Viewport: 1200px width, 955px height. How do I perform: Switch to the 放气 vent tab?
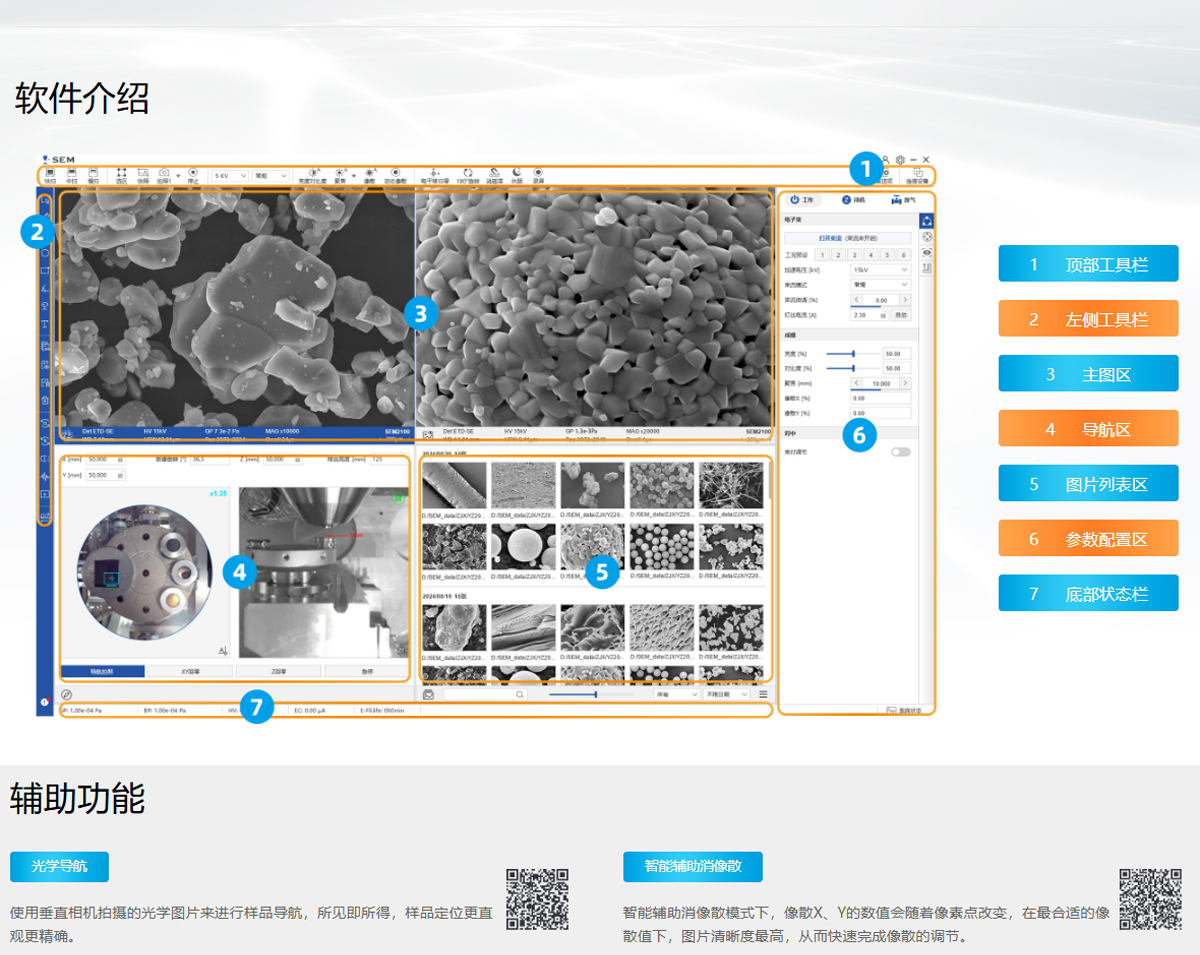point(902,200)
